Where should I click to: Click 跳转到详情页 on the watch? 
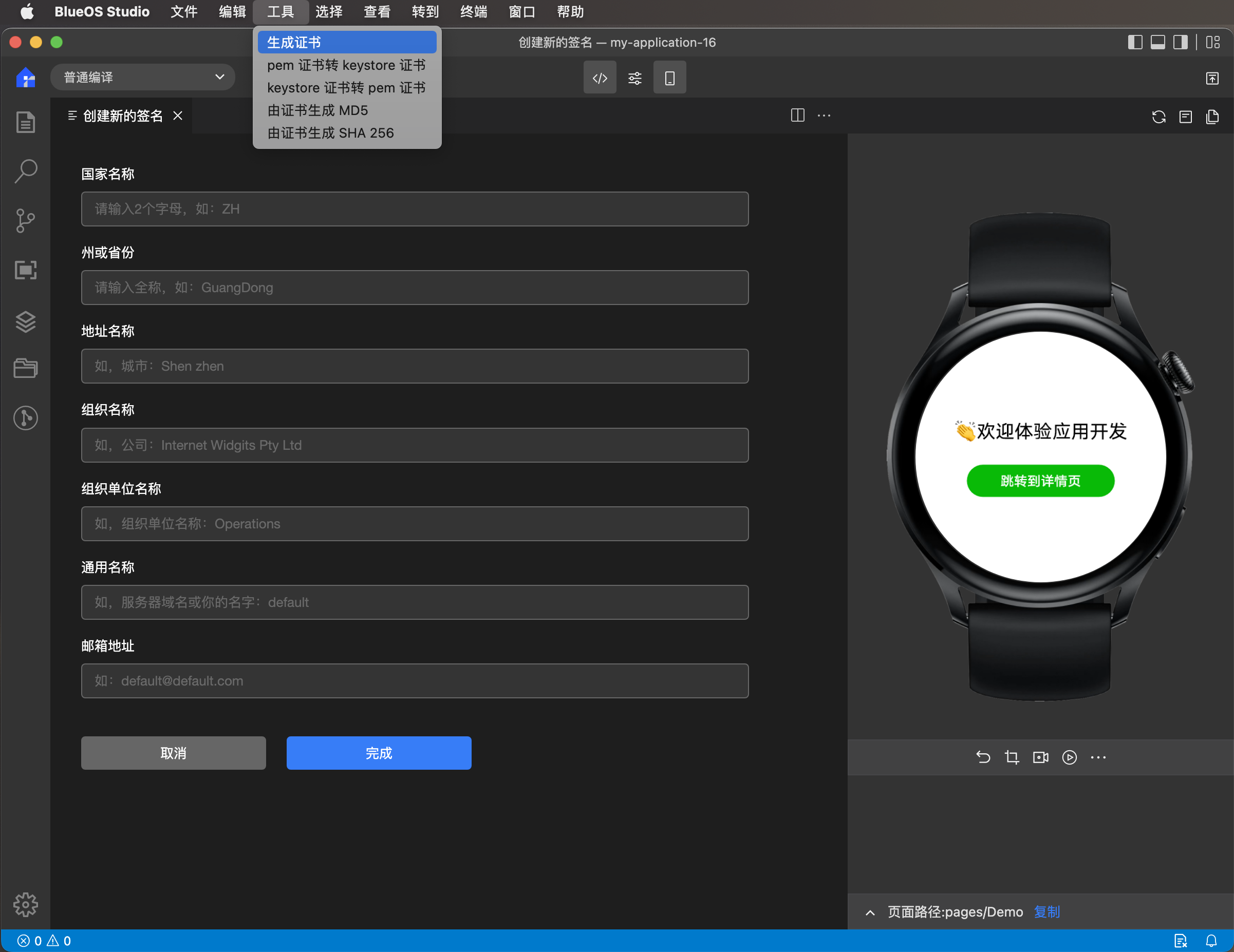pos(1040,481)
